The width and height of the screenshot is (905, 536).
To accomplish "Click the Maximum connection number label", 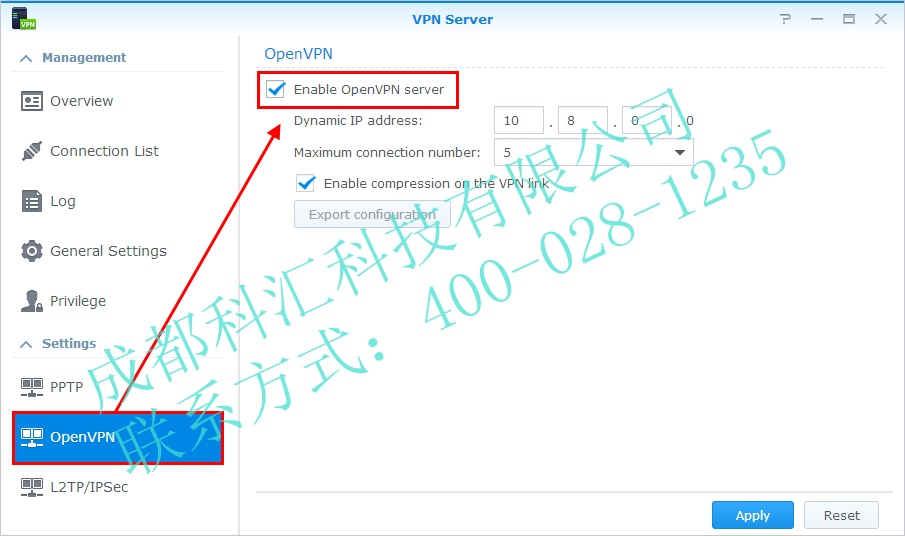I will coord(387,152).
